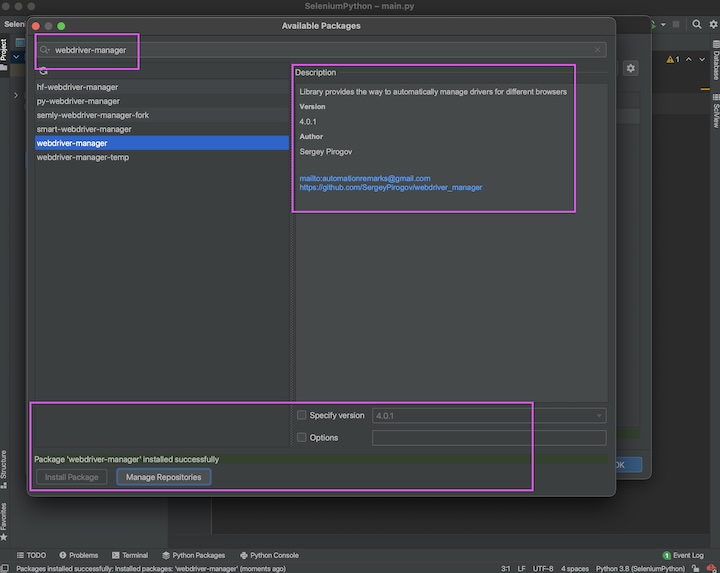This screenshot has width=720, height=573.
Task: Clear the package search field with X
Action: pos(598,49)
